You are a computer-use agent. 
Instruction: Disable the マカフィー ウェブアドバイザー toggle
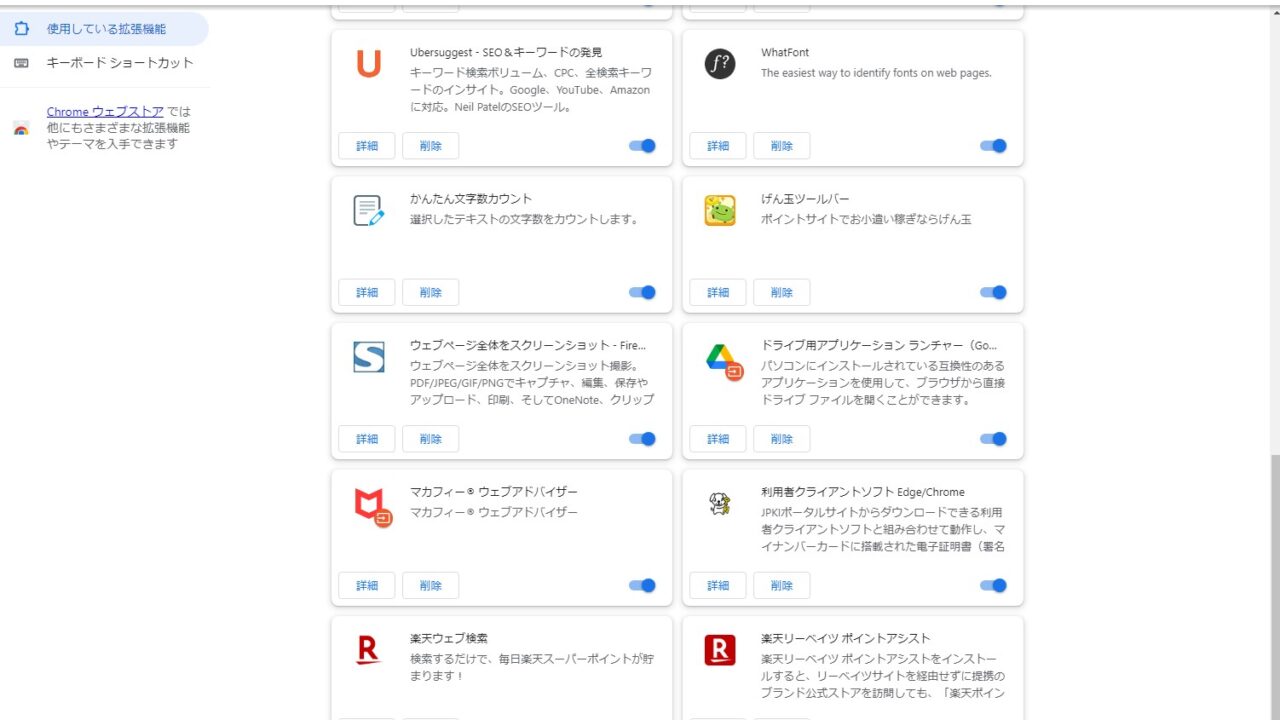pyautogui.click(x=642, y=585)
